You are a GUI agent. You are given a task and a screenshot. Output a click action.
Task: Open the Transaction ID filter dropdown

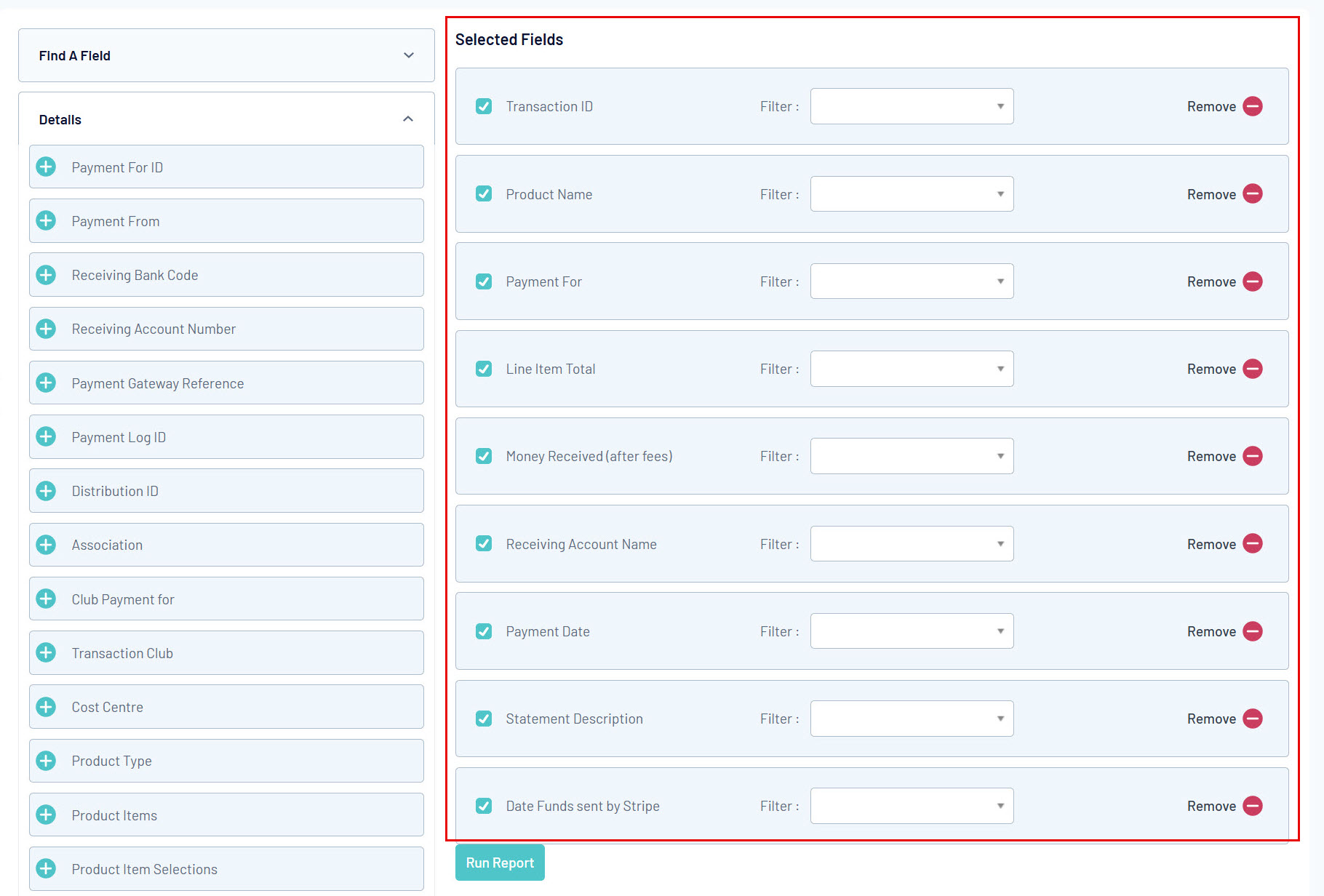click(912, 106)
